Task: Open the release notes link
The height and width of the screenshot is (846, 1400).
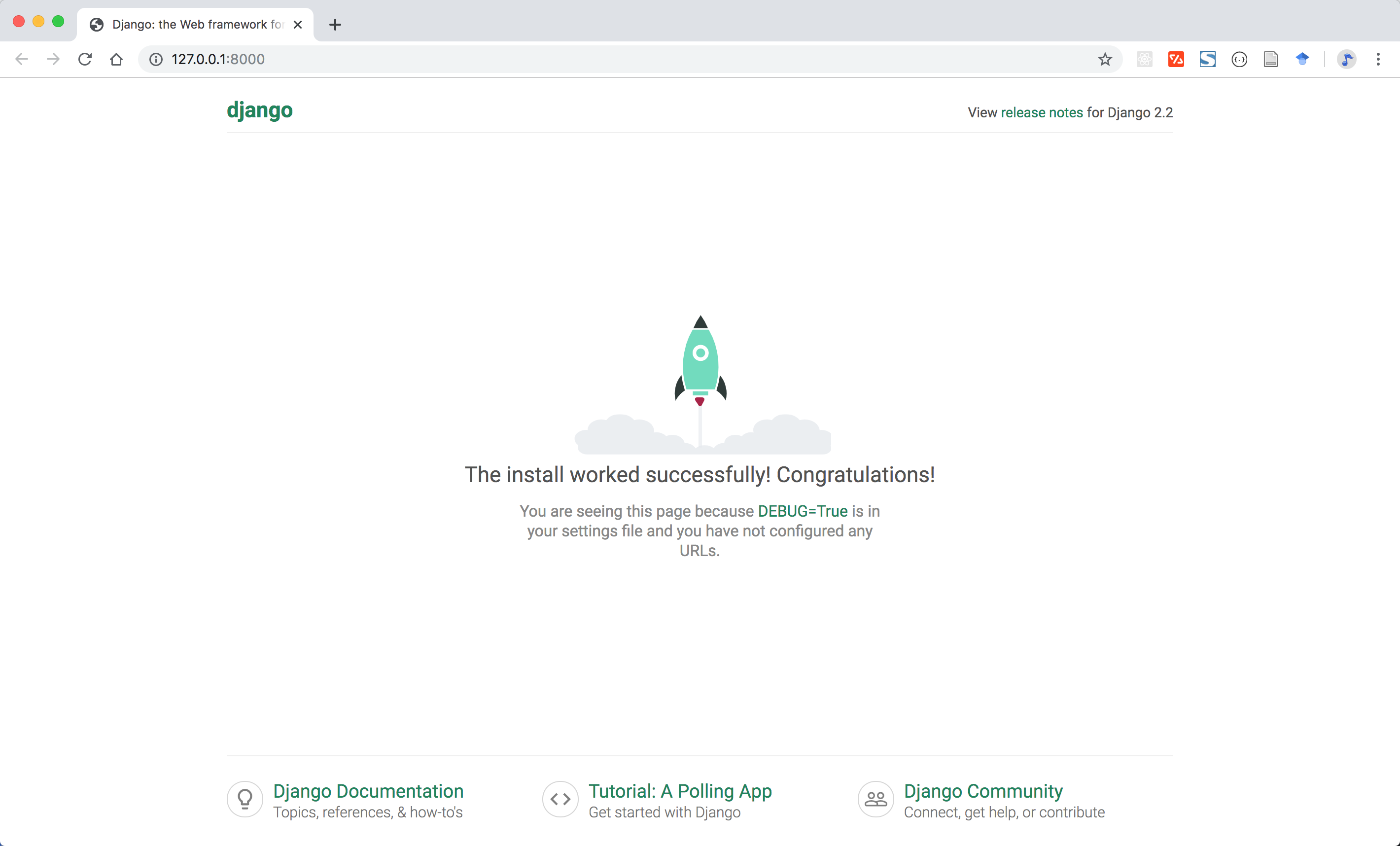Action: coord(1042,112)
